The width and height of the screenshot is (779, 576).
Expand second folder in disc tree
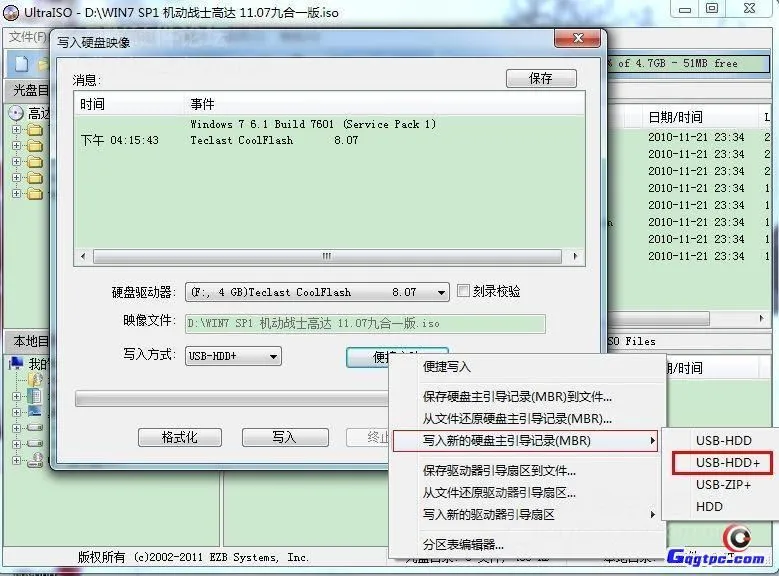(16, 146)
